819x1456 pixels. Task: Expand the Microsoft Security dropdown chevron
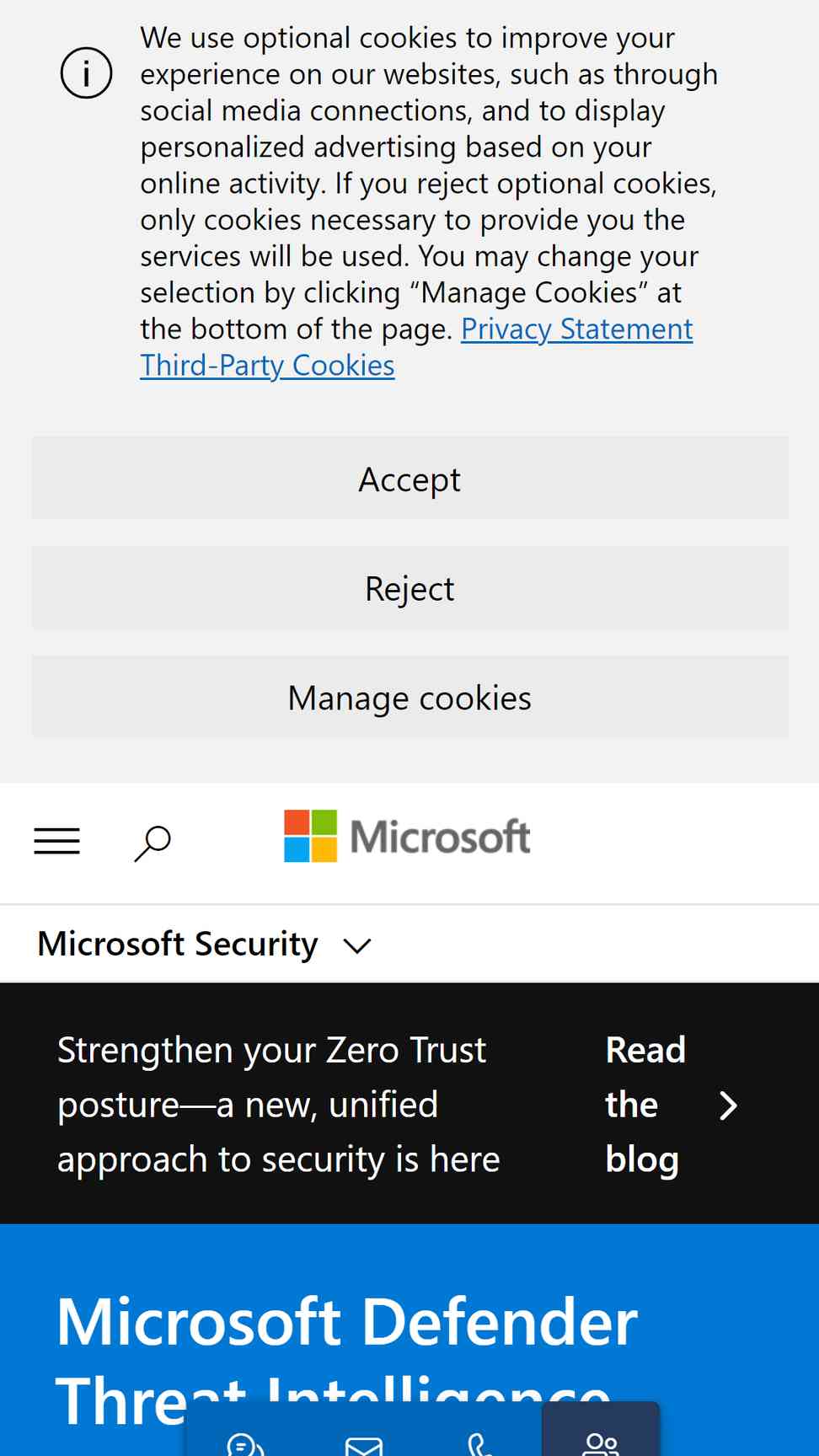pos(357,946)
